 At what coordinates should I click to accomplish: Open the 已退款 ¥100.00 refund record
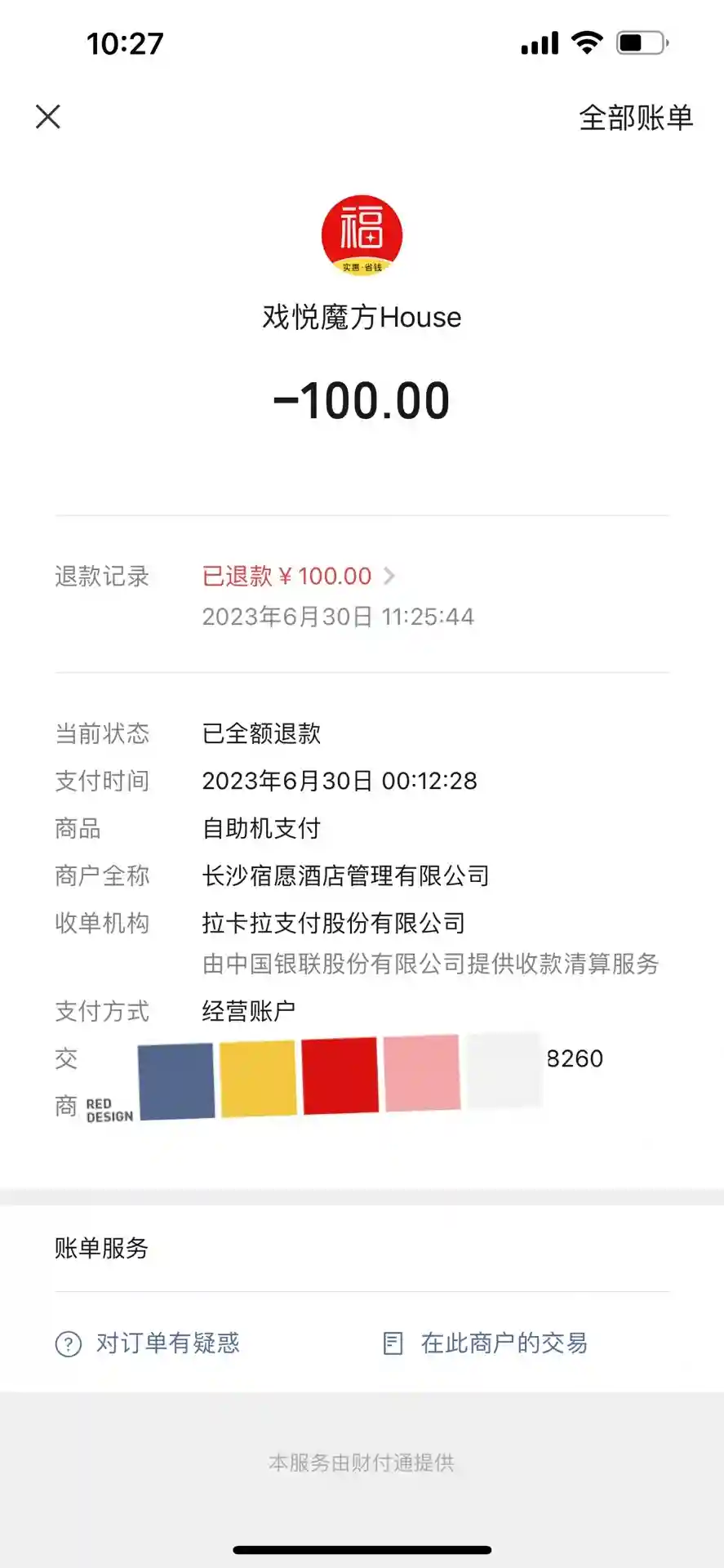click(x=286, y=577)
